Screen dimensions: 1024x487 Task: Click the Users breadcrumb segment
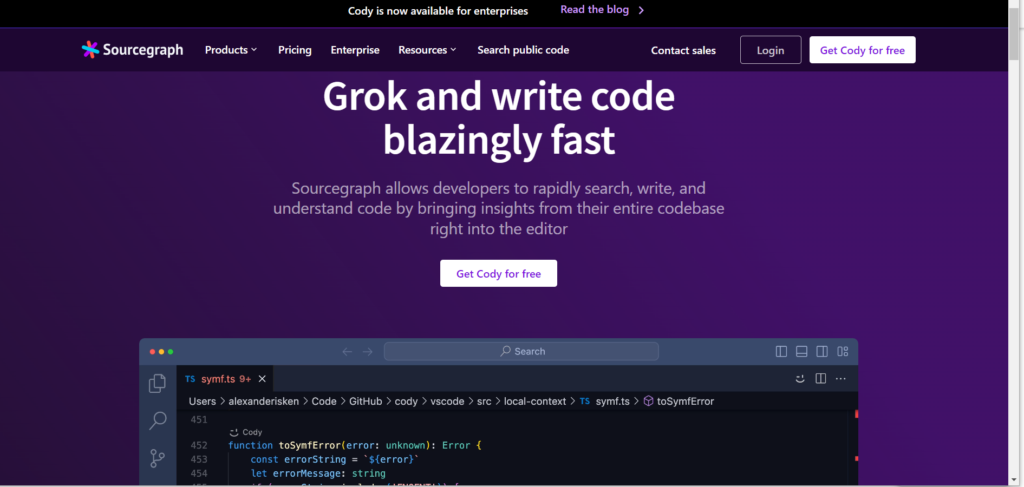(x=202, y=401)
